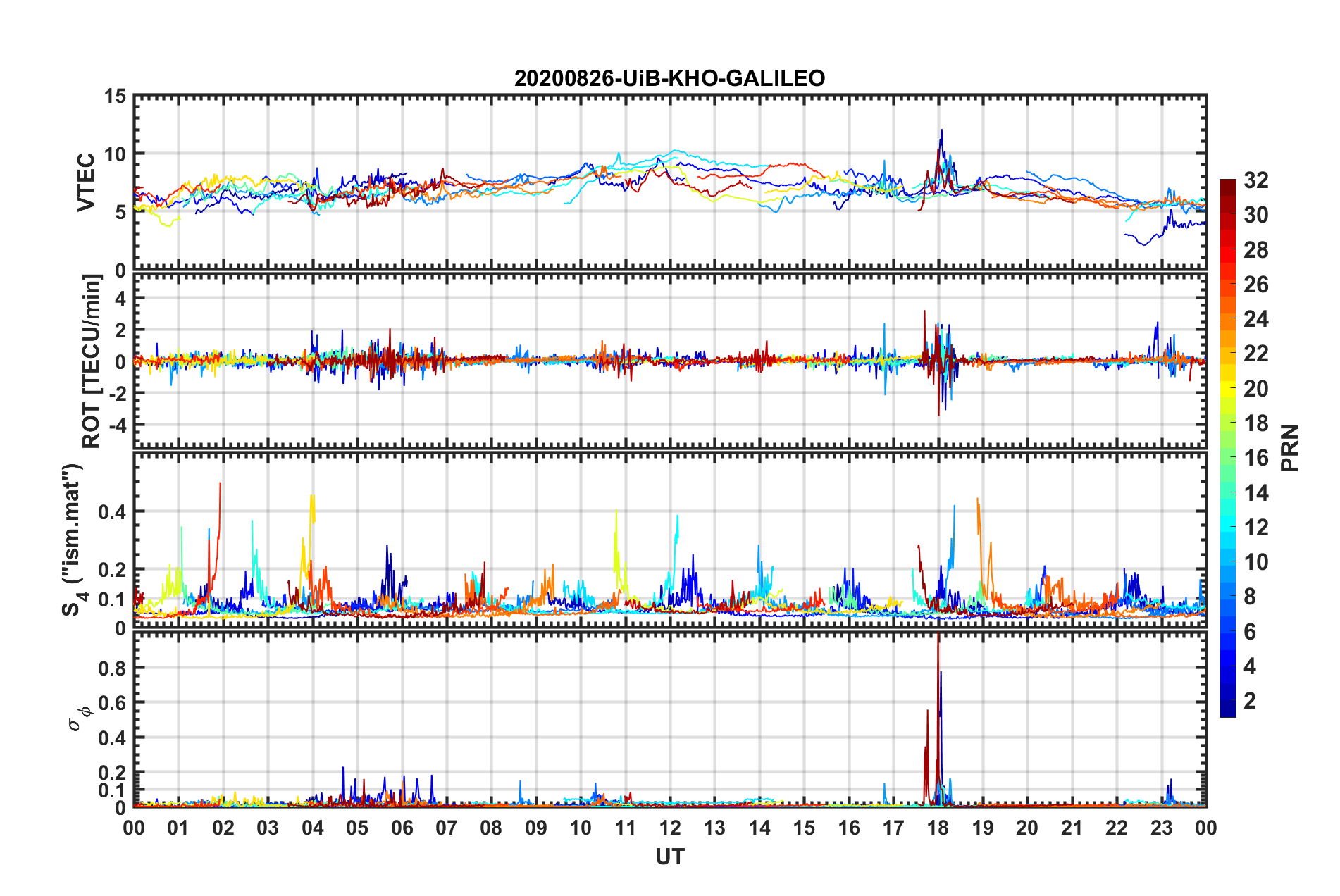Viewport: 1340px width, 896px height.
Task: Click x-axis tick label 23
Action: [x=1162, y=828]
